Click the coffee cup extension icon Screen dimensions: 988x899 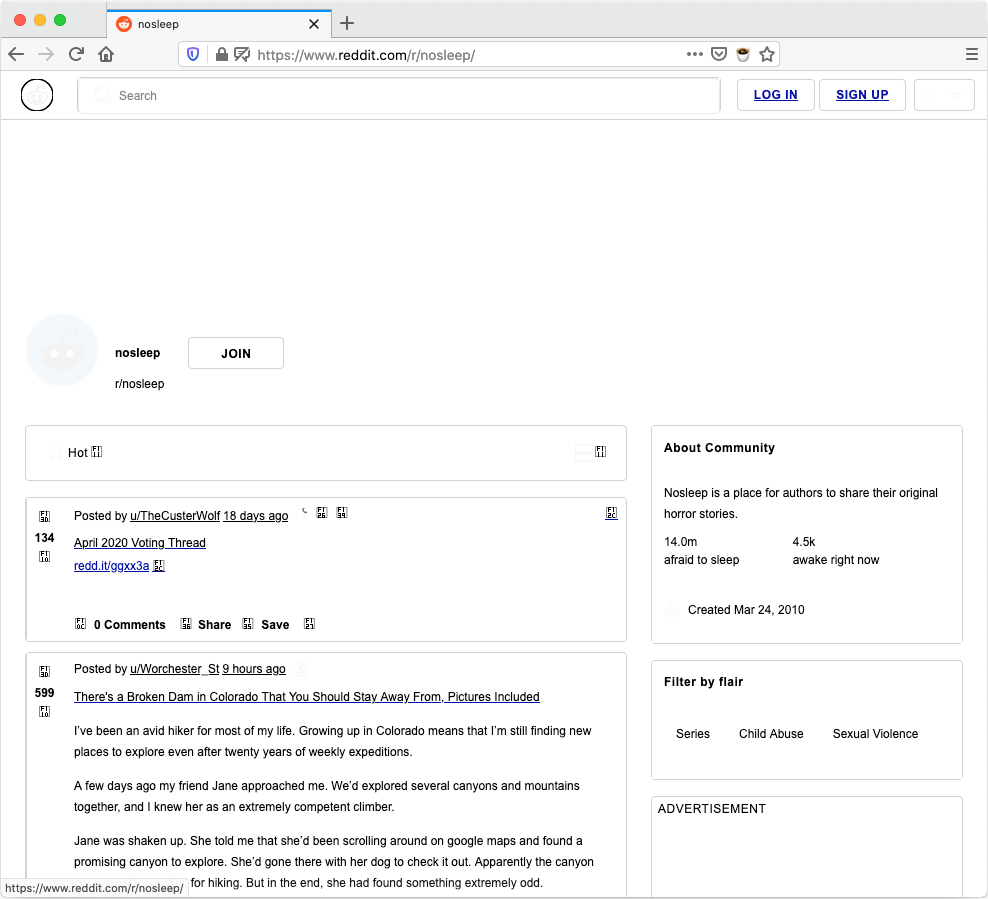point(743,54)
